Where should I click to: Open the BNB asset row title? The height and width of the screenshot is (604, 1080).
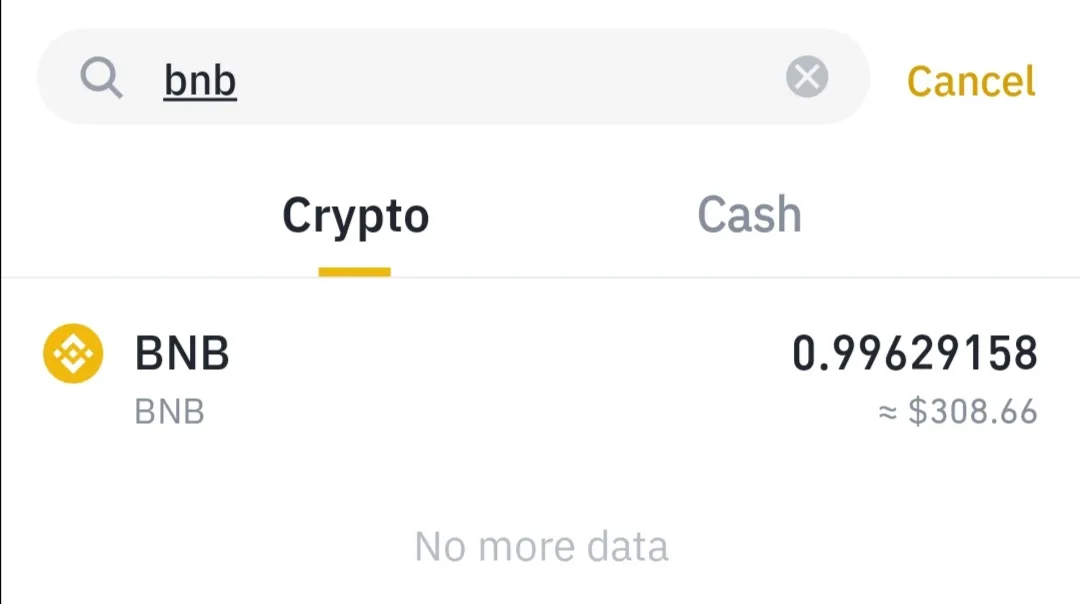[182, 353]
